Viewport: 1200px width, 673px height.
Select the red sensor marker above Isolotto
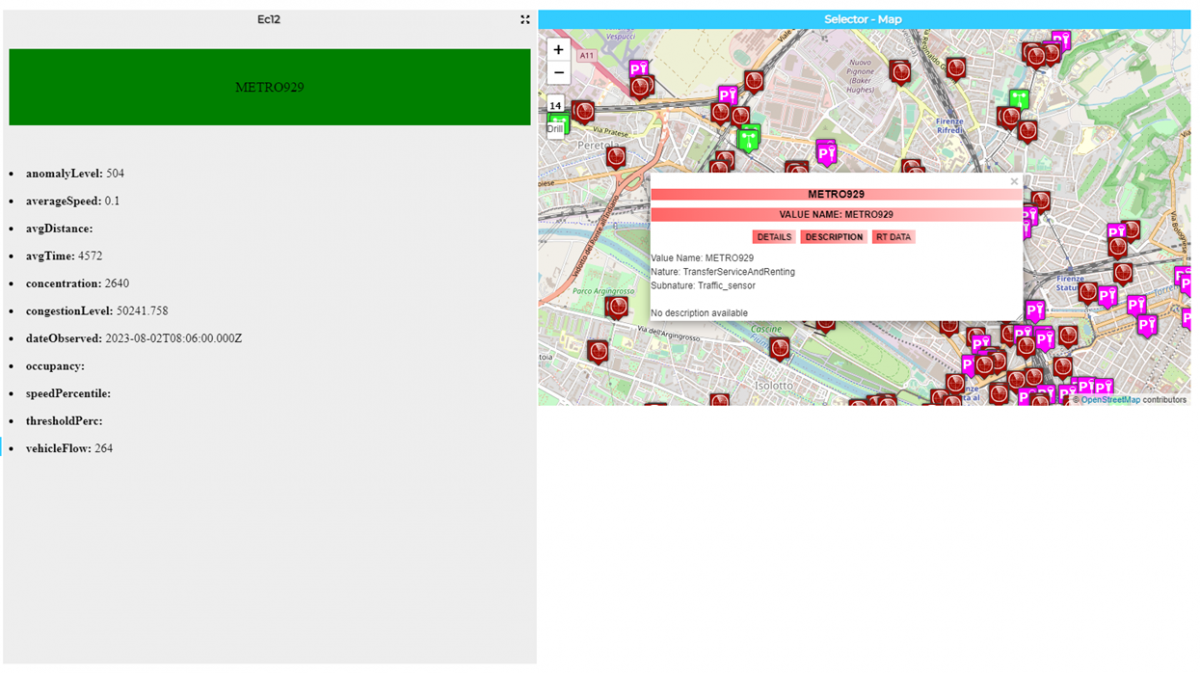pyautogui.click(x=780, y=347)
